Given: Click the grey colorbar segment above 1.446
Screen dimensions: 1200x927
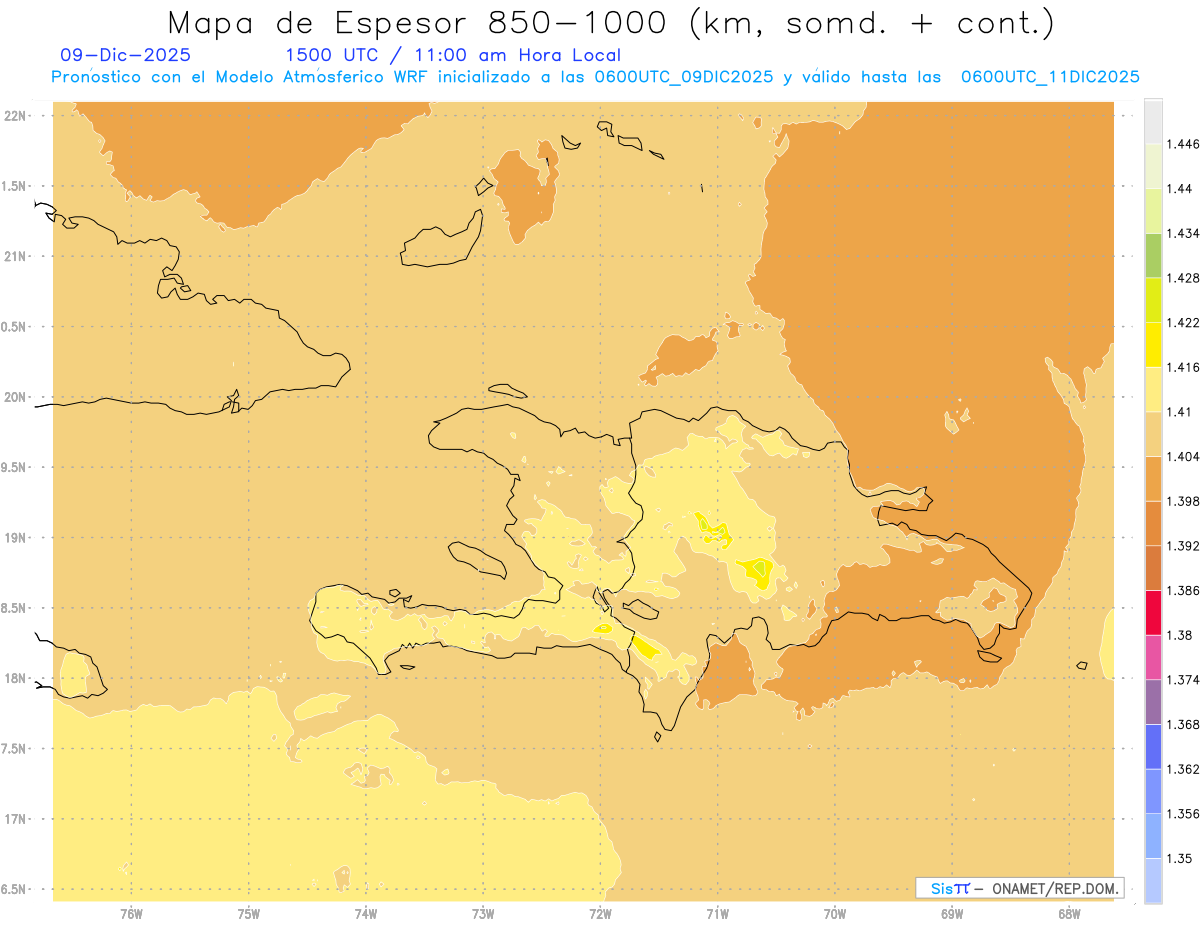Looking at the screenshot, I should [x=1154, y=121].
